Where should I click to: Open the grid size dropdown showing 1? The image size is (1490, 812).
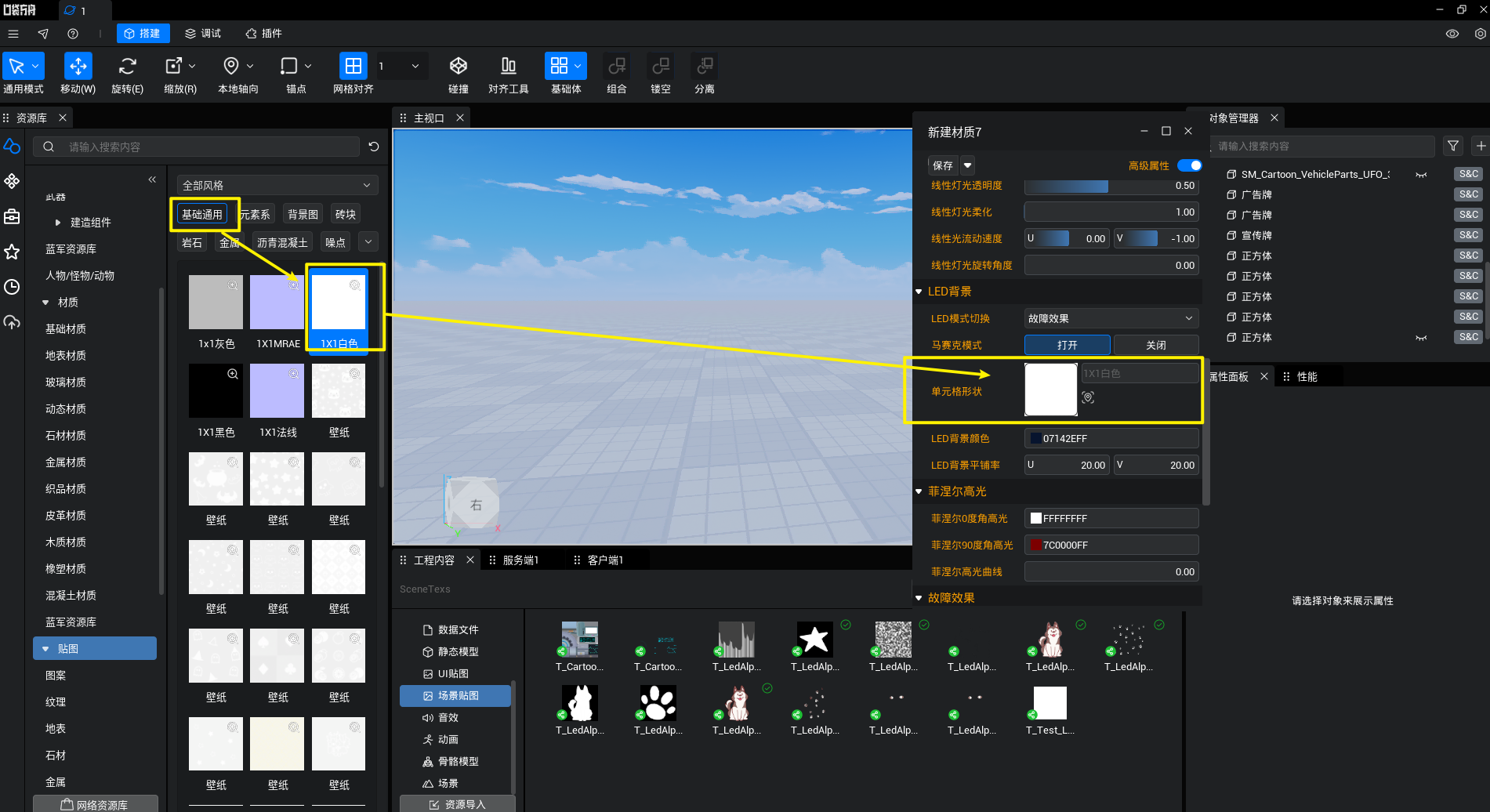[x=401, y=67]
